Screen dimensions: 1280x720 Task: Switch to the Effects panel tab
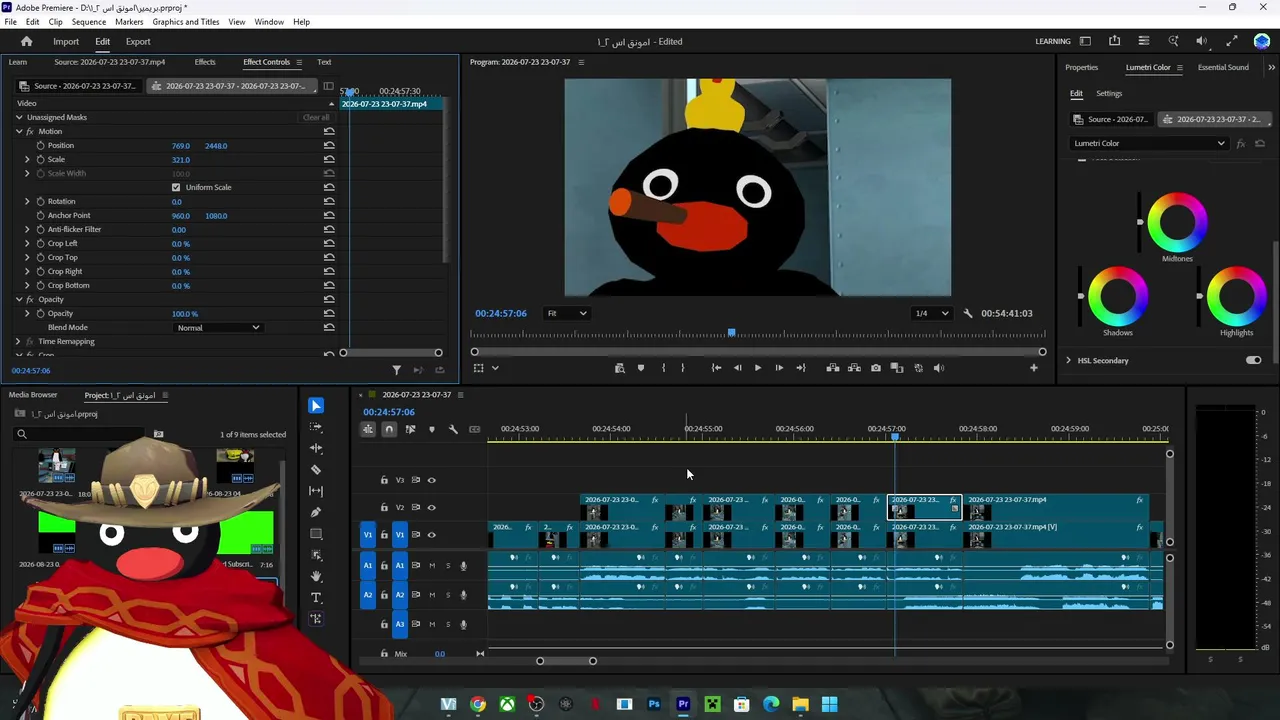205,62
